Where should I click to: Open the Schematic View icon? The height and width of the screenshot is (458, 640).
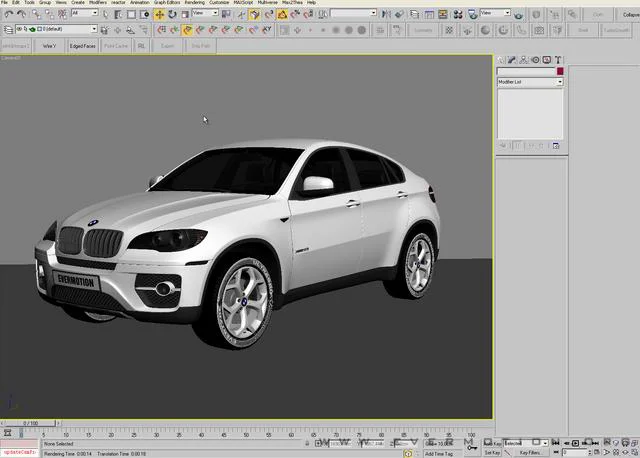[443, 15]
